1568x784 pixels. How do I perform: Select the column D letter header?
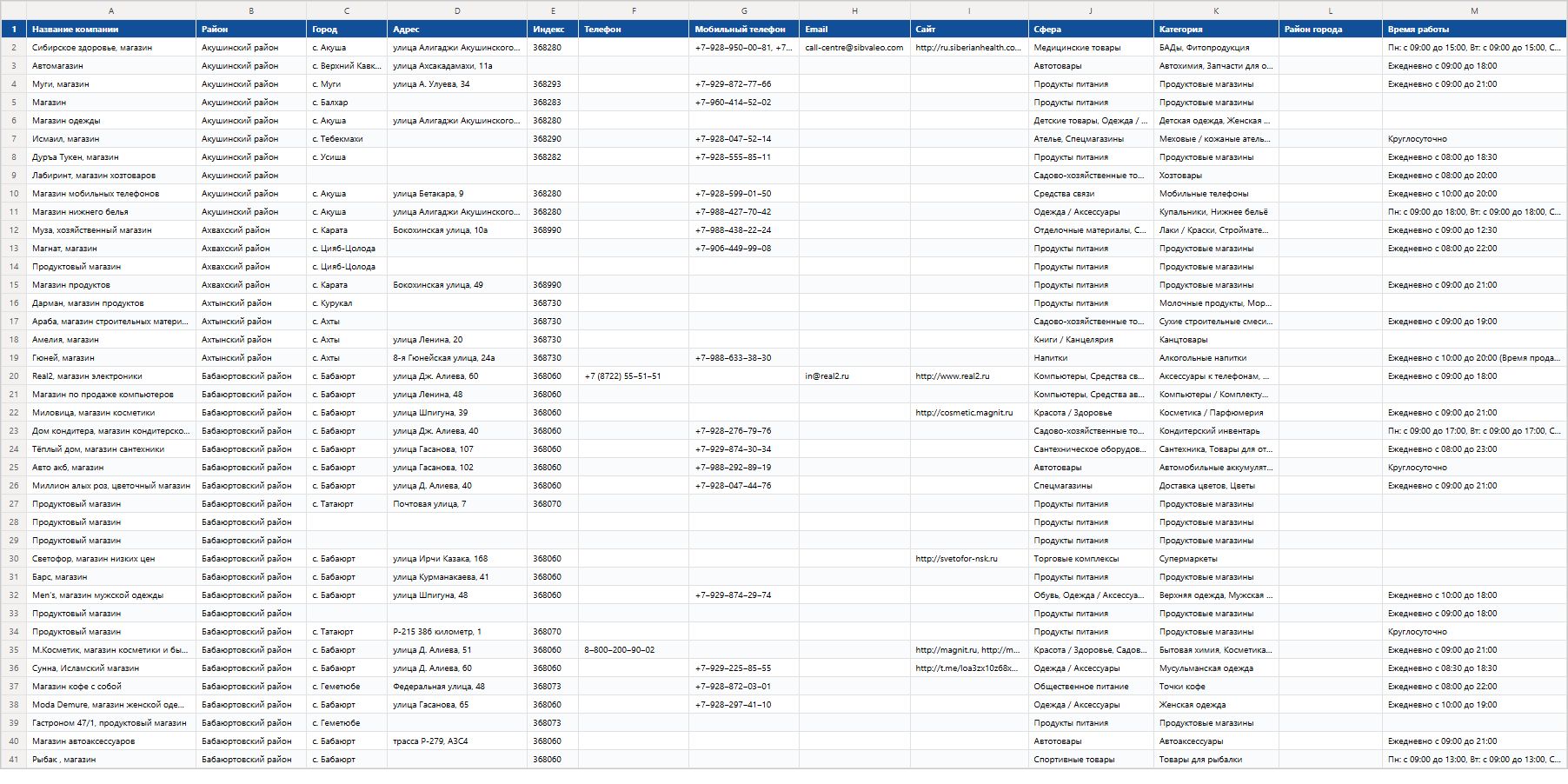[x=457, y=10]
